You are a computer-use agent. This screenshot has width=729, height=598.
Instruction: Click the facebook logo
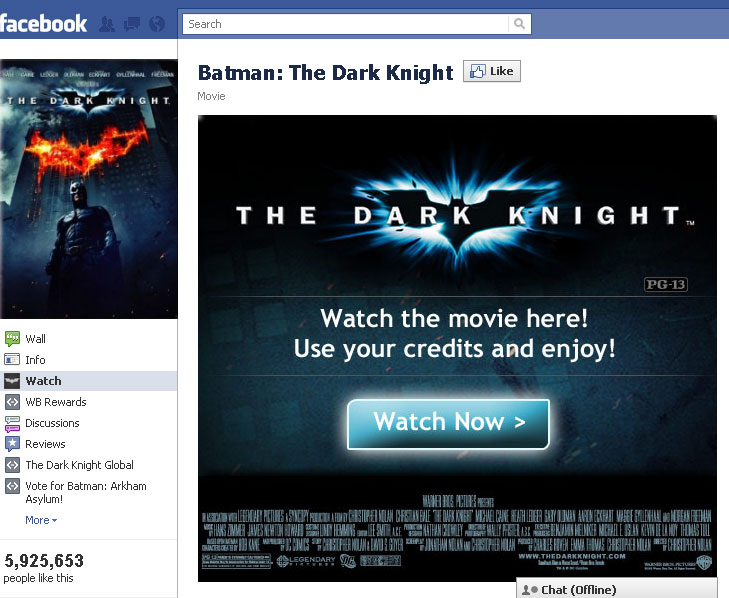coord(43,24)
